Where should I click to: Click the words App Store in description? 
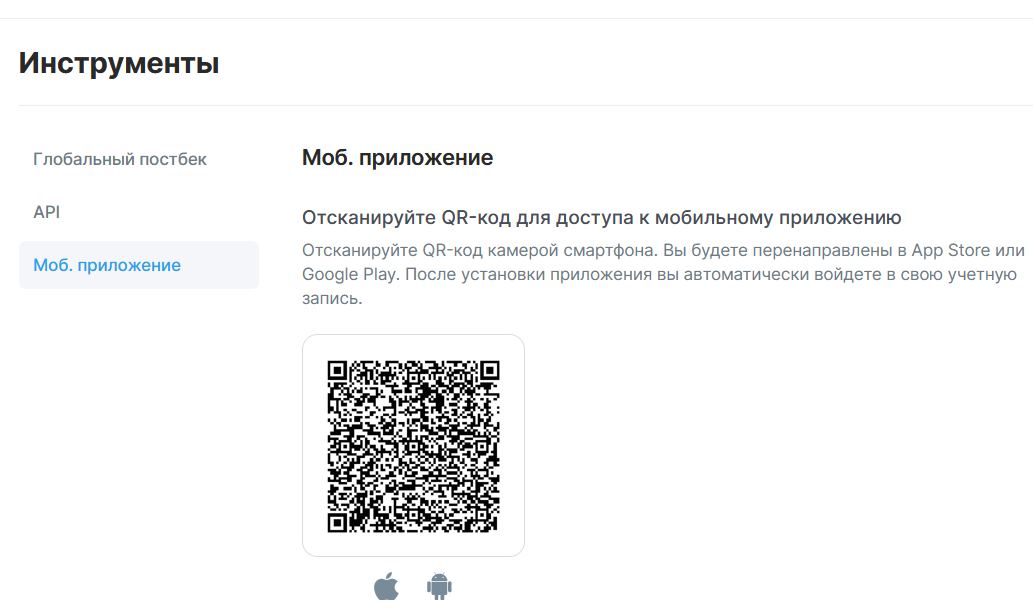point(951,250)
